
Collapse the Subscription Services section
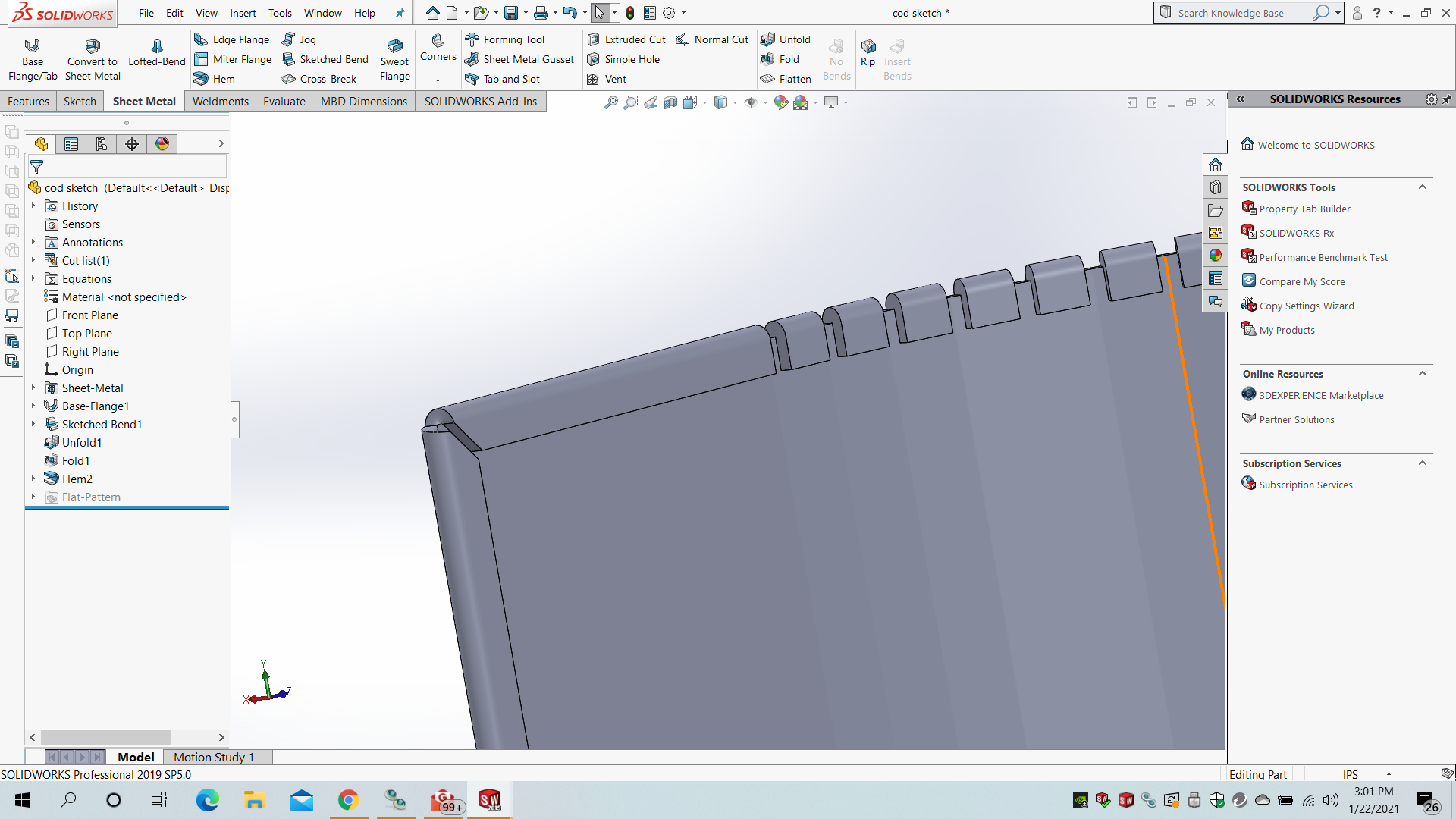click(1423, 463)
